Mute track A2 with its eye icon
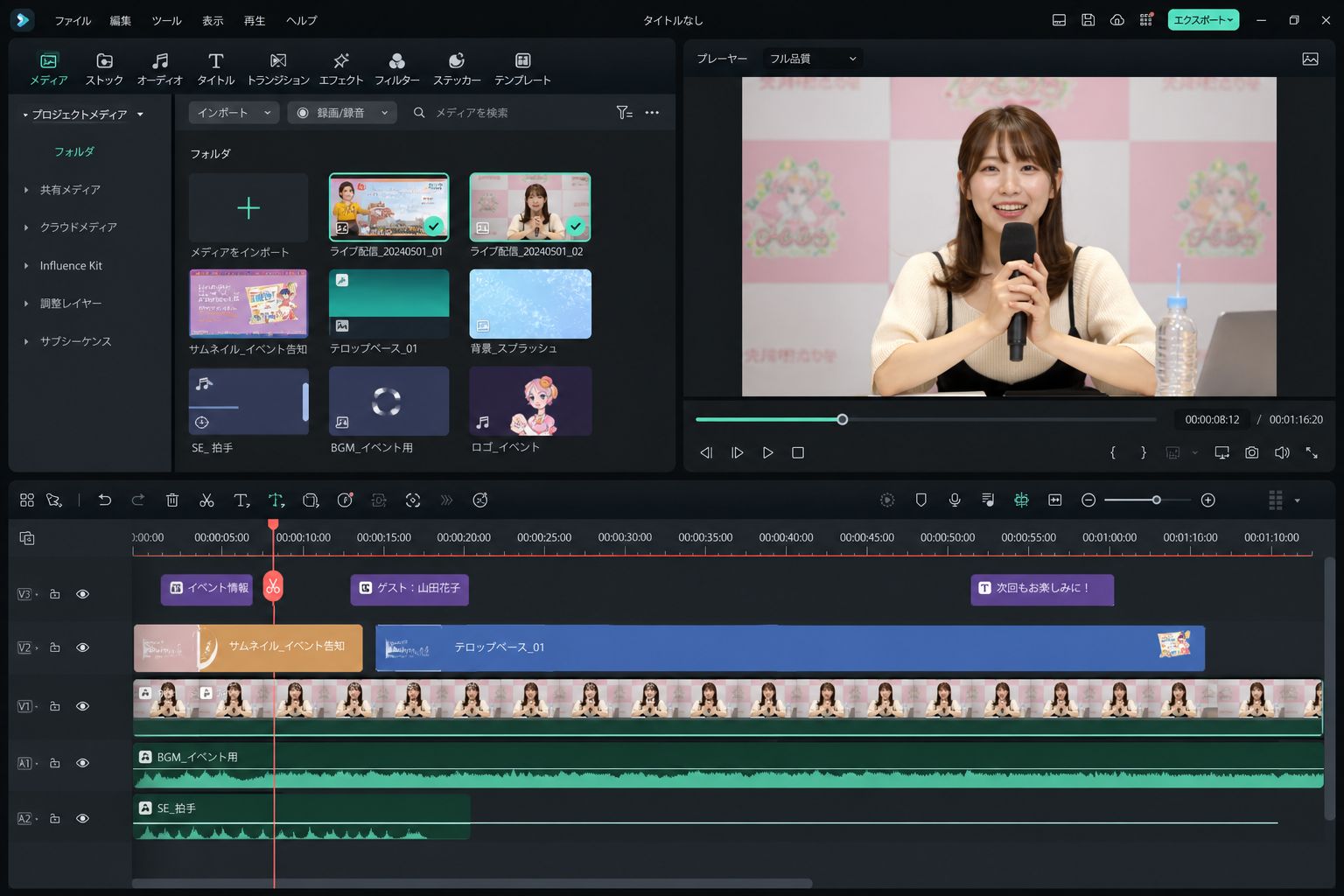This screenshot has width=1344, height=896. [x=82, y=819]
